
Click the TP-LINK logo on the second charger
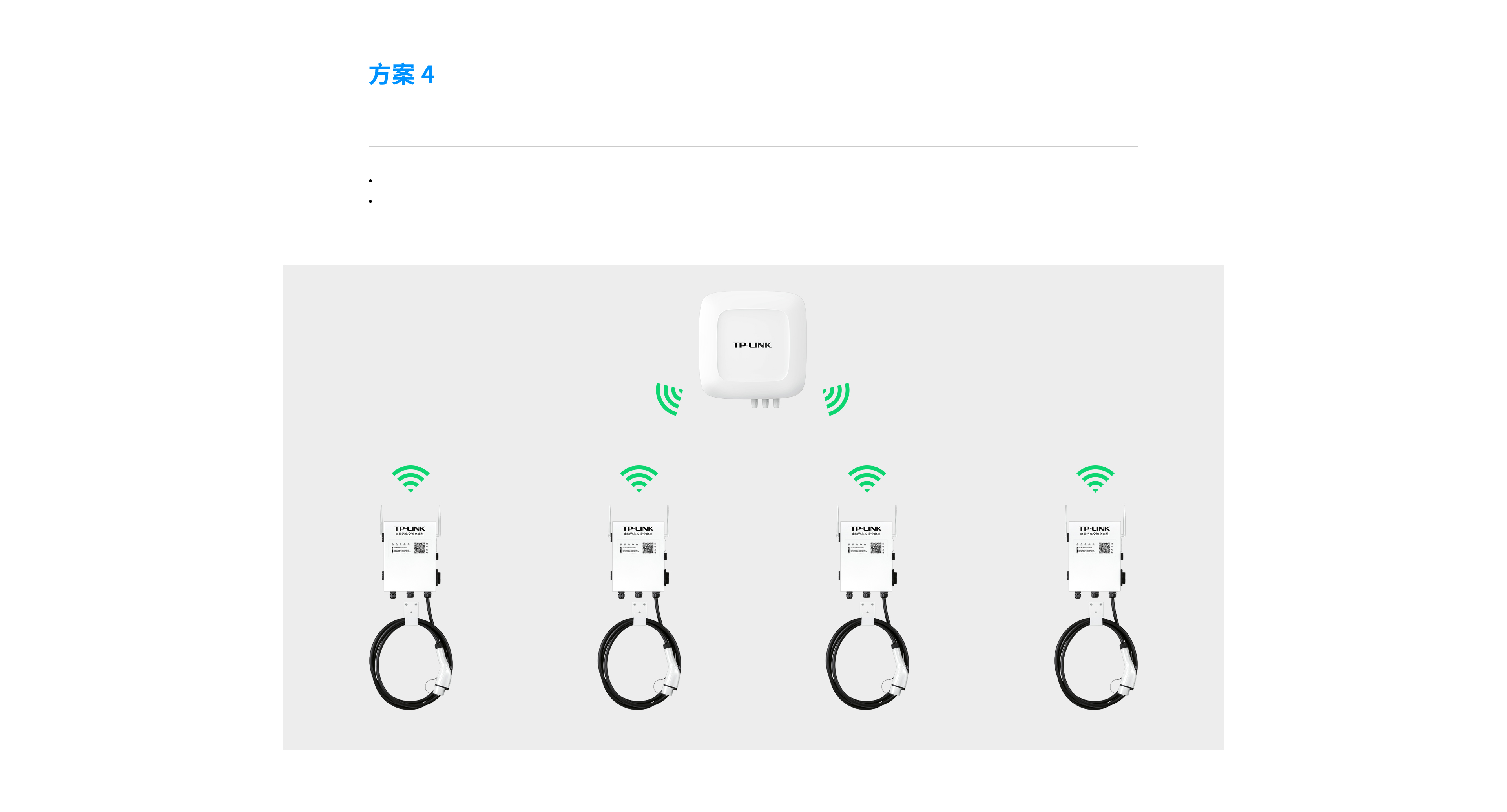(x=638, y=528)
